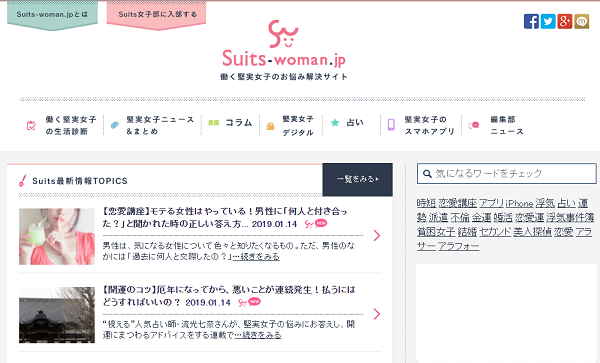Select the 不倫 keyword tag
The width and height of the screenshot is (600, 363).
(x=460, y=218)
